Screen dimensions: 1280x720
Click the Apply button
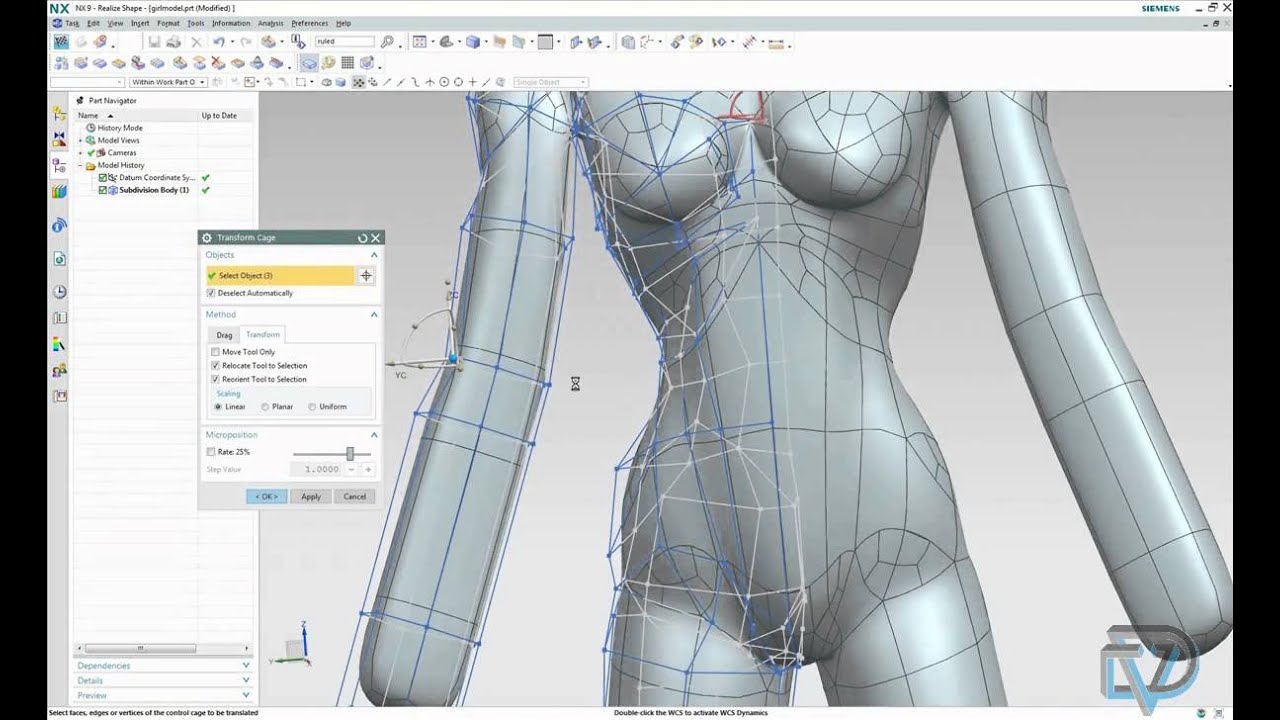311,496
